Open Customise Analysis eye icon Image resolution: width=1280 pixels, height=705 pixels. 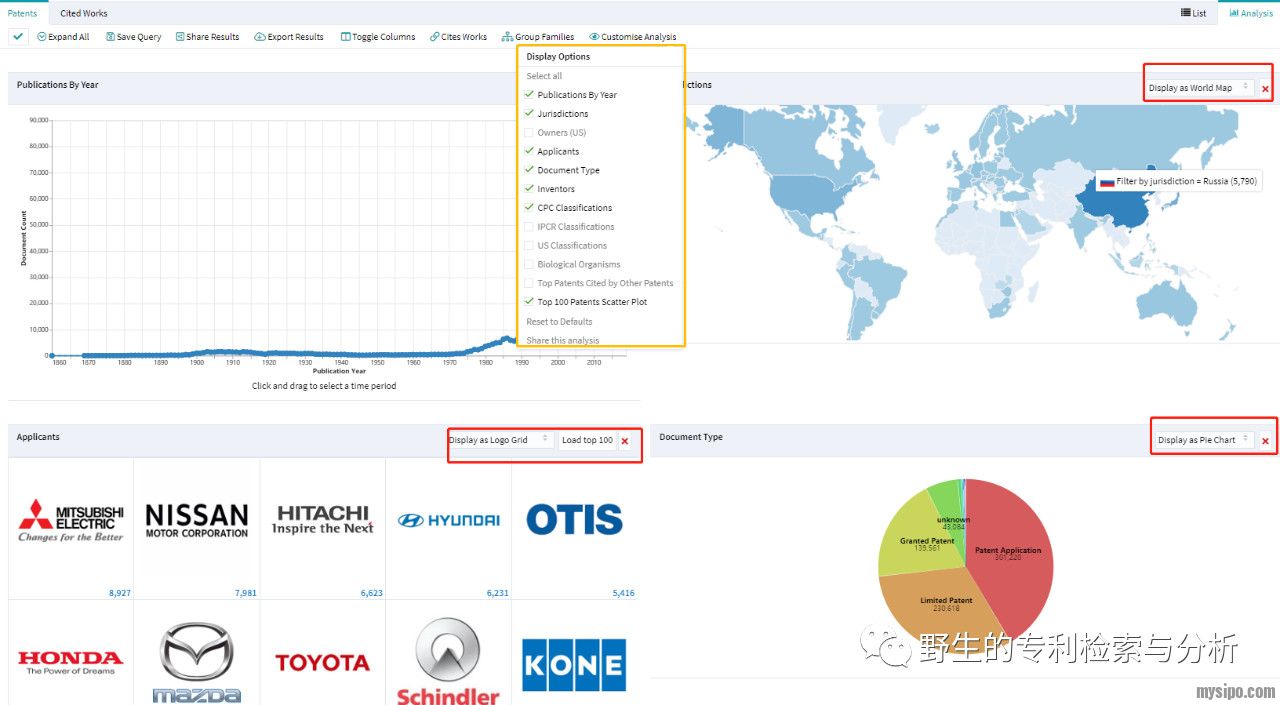595,37
